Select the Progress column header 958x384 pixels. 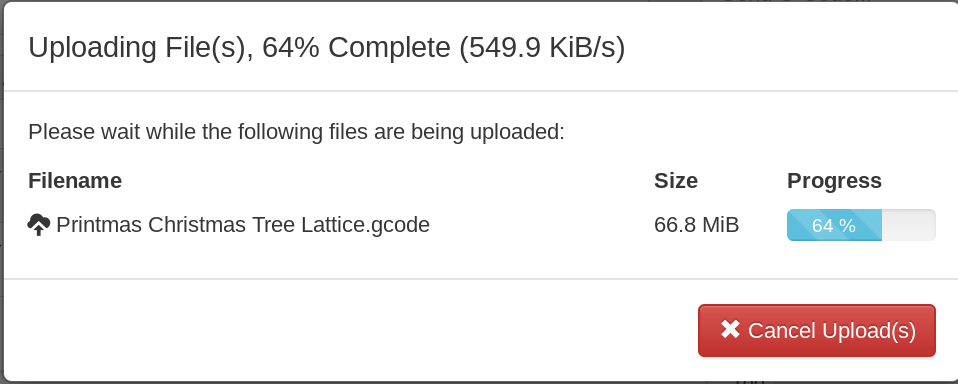[x=834, y=181]
